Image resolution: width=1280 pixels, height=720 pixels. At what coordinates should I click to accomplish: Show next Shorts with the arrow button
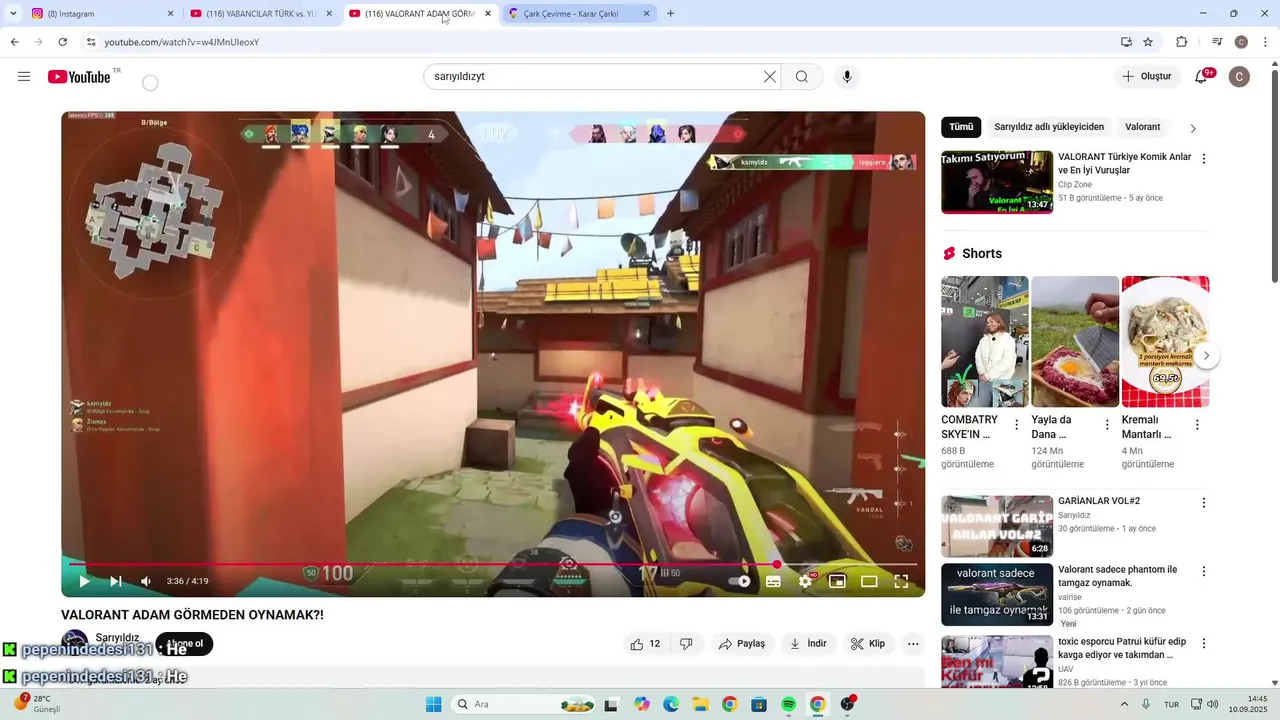[x=1206, y=355]
